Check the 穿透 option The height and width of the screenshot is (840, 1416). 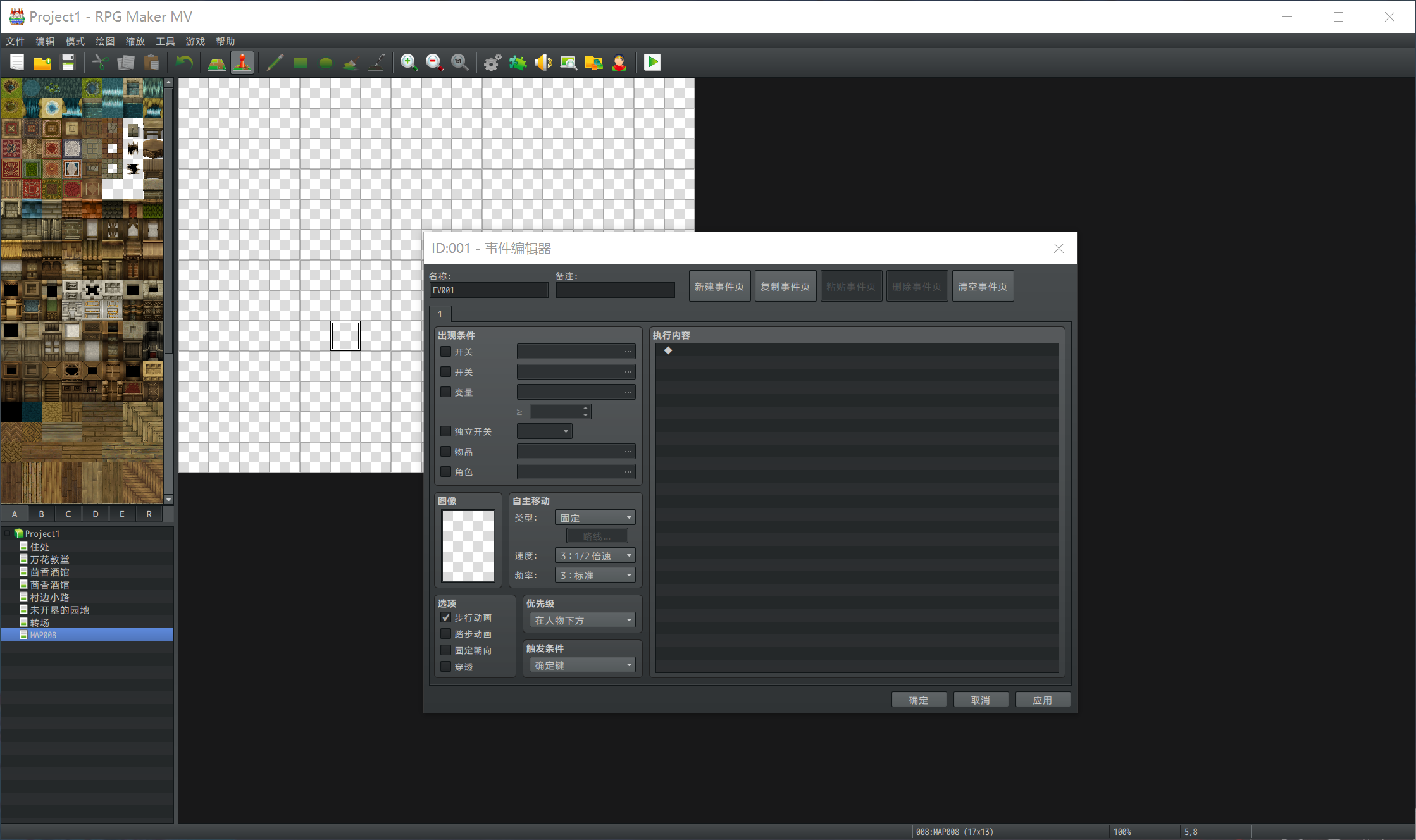point(446,667)
